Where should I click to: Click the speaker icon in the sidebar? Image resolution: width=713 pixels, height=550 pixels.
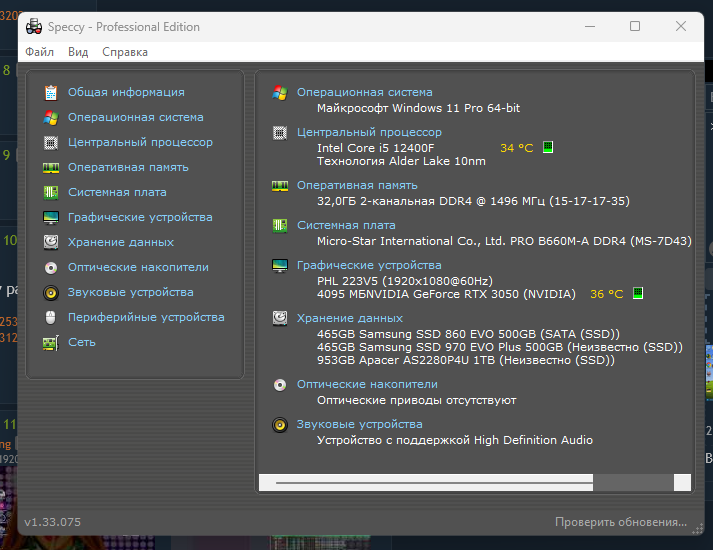tap(50, 293)
